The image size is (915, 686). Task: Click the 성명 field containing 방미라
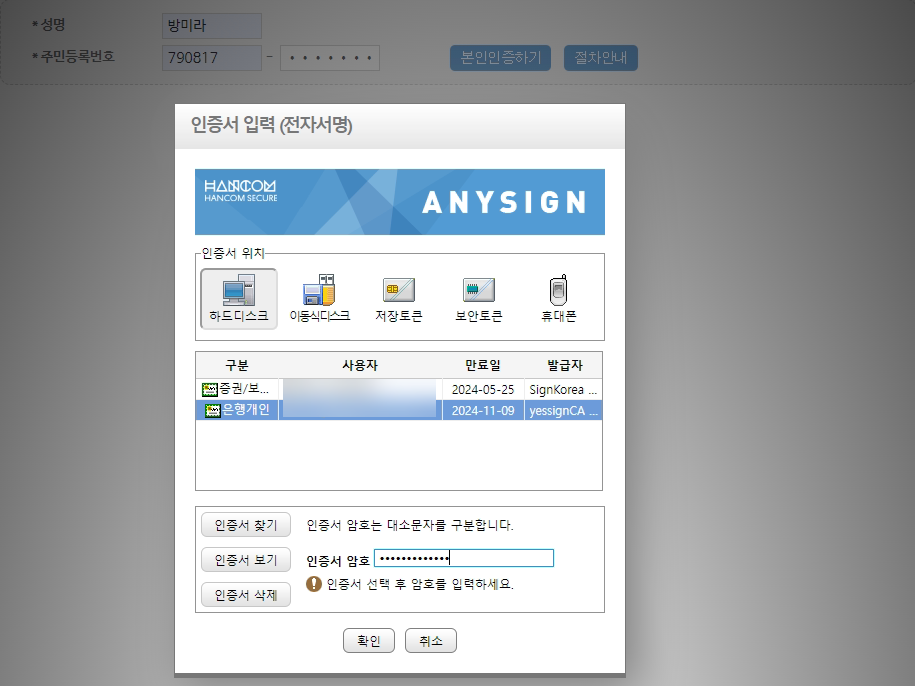click(212, 26)
